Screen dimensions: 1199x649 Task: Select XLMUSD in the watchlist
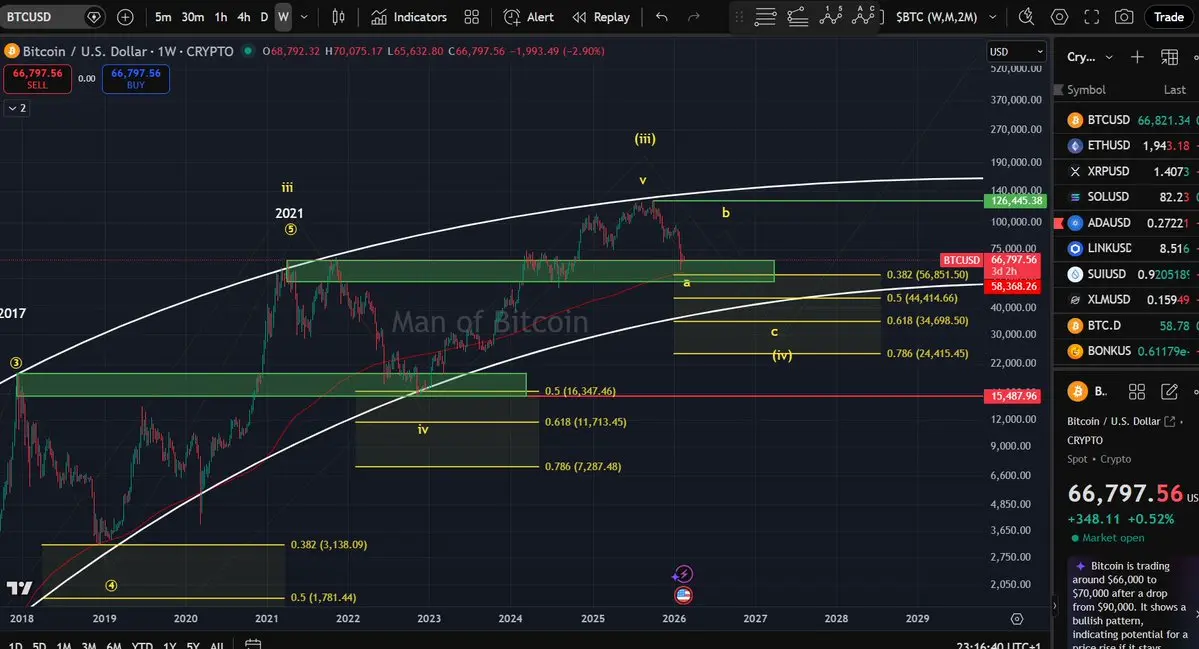1126,300
